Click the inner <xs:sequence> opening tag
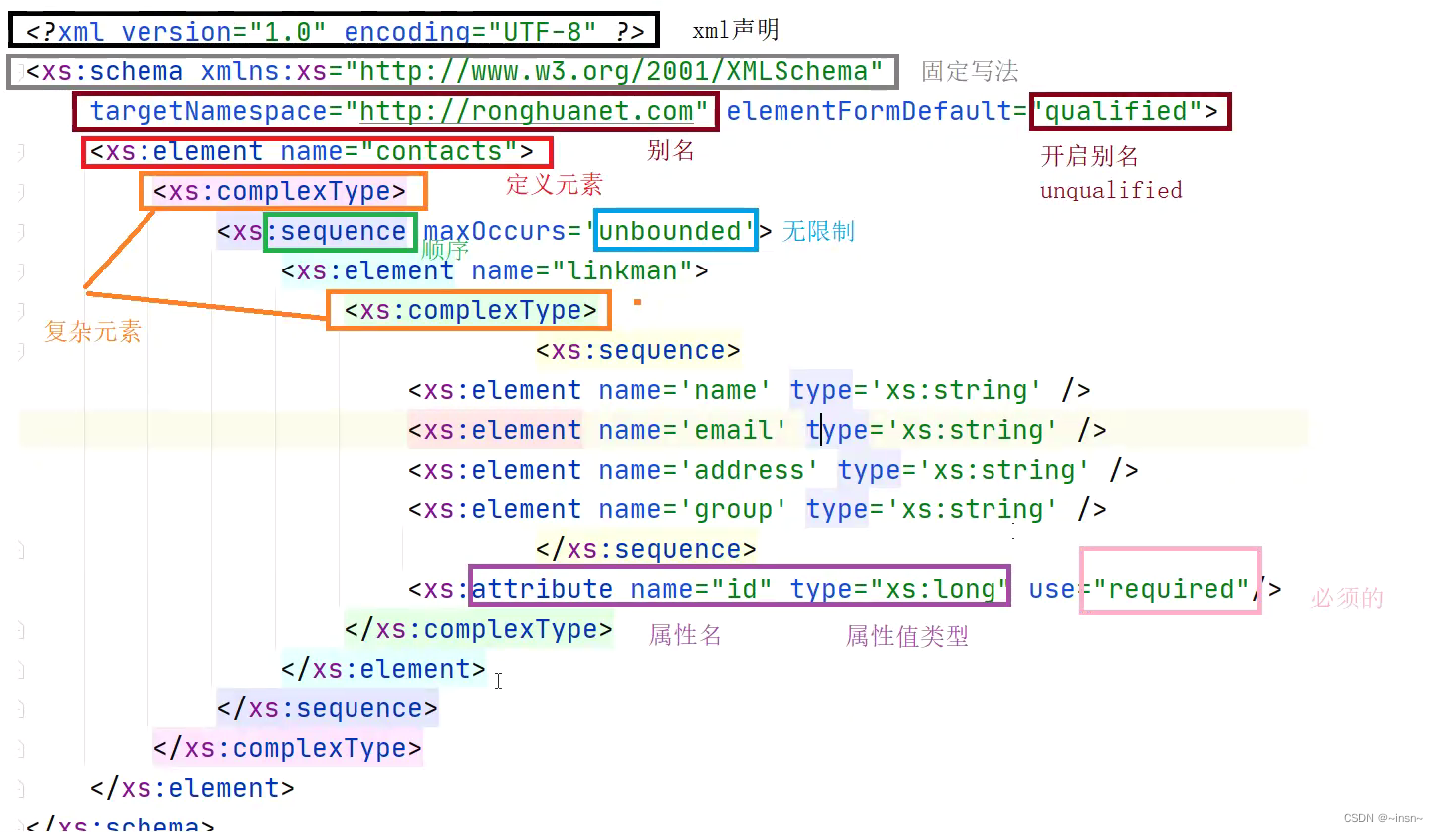 click(x=638, y=351)
